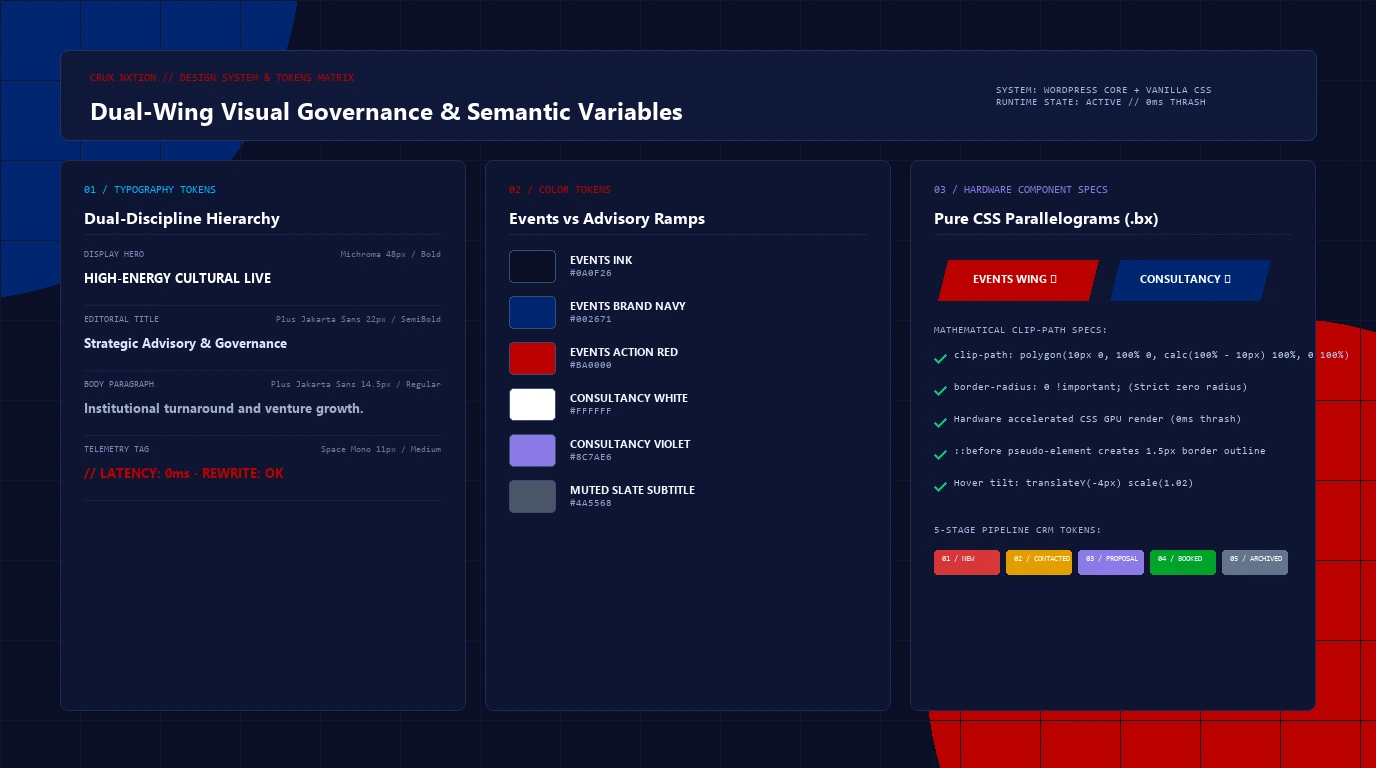Click the CONSULTANCY parallelogram button

(1190, 280)
